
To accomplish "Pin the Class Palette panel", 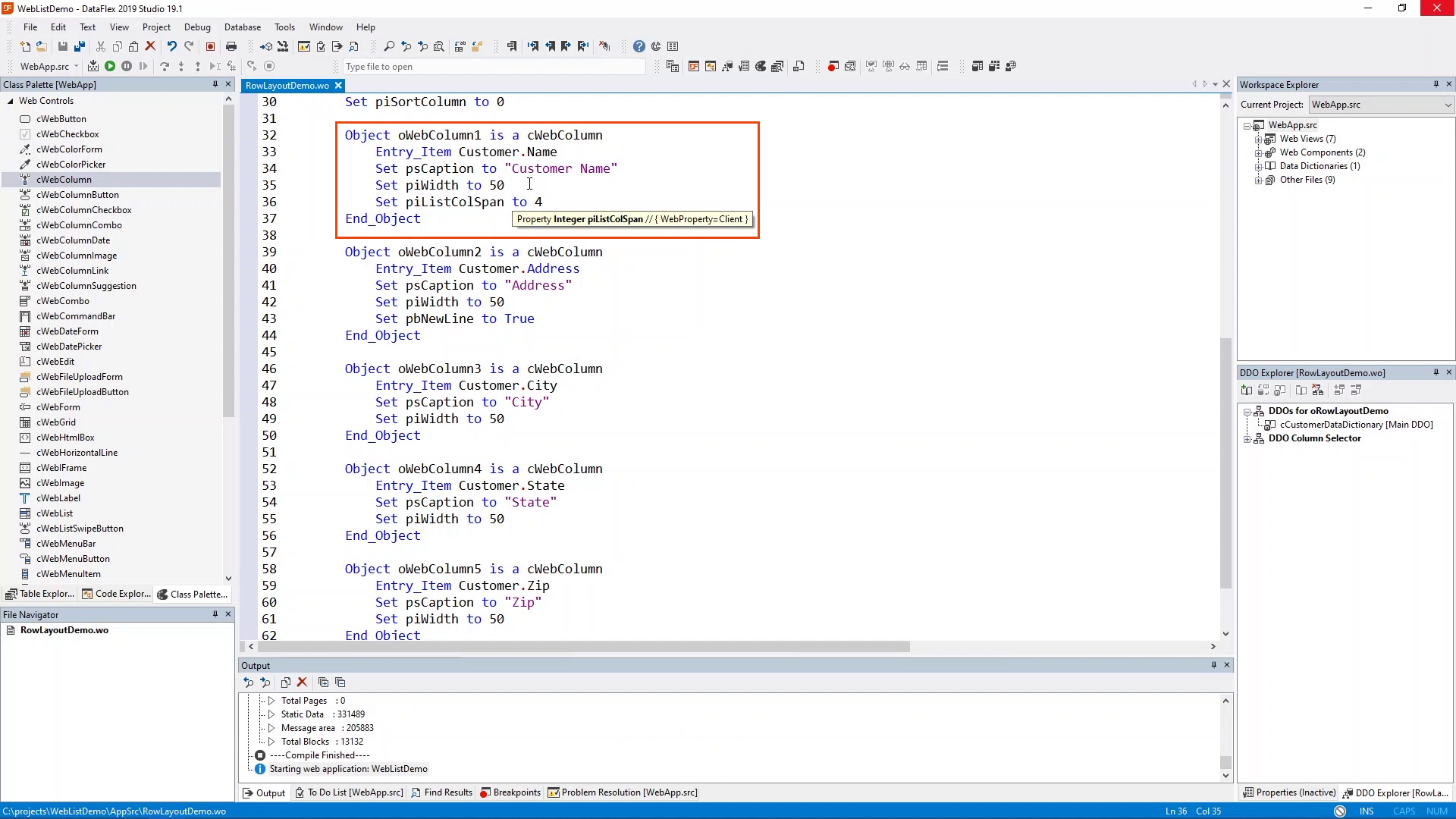I will coord(215,84).
